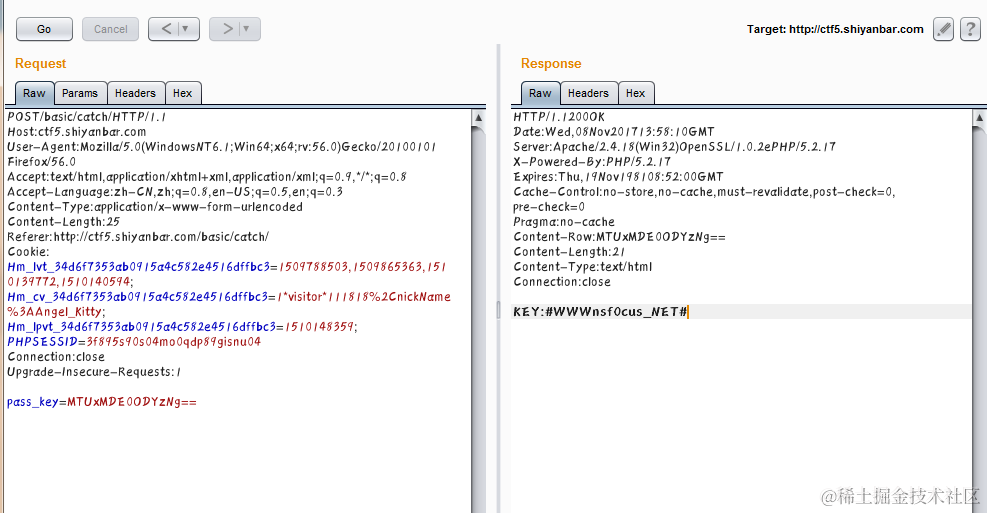
Task: Click the Server: Apache header line
Action: [674, 147]
